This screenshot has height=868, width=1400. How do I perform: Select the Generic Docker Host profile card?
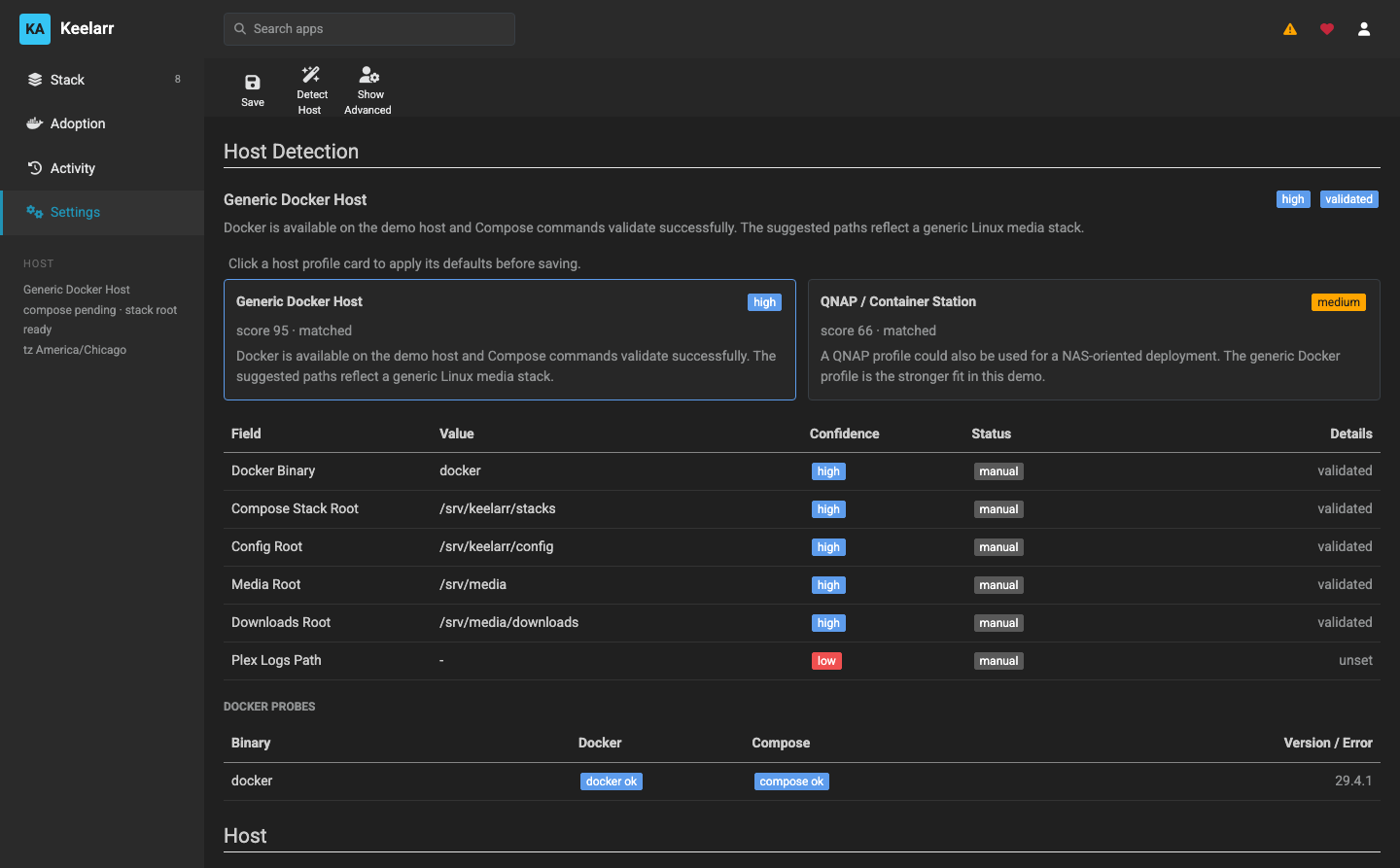(x=509, y=339)
